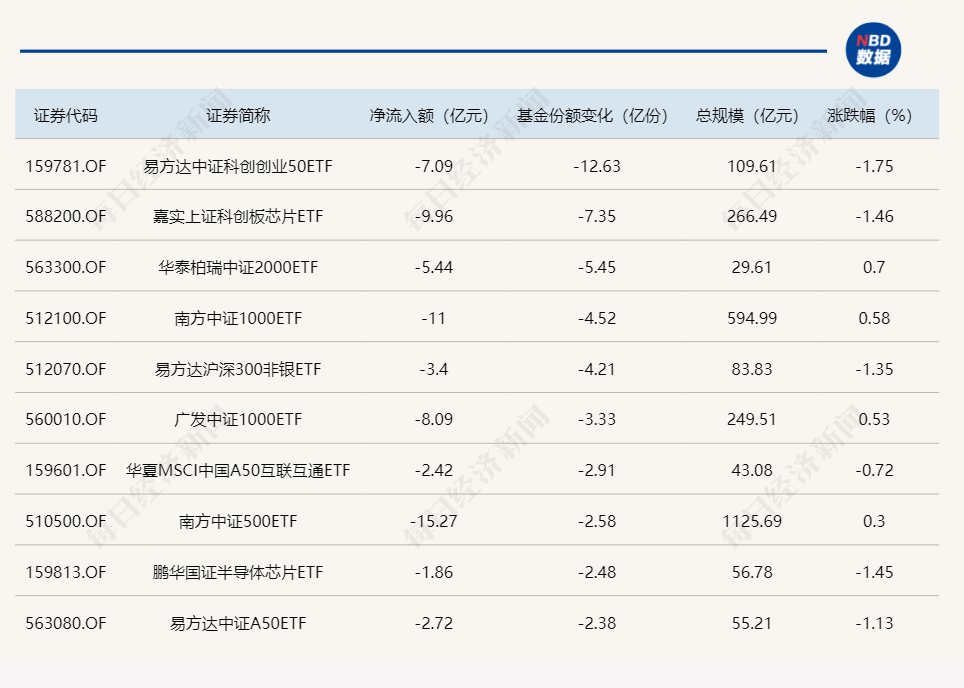
Task: Click the 涨跌幅（%） column header
Action: pos(874,115)
